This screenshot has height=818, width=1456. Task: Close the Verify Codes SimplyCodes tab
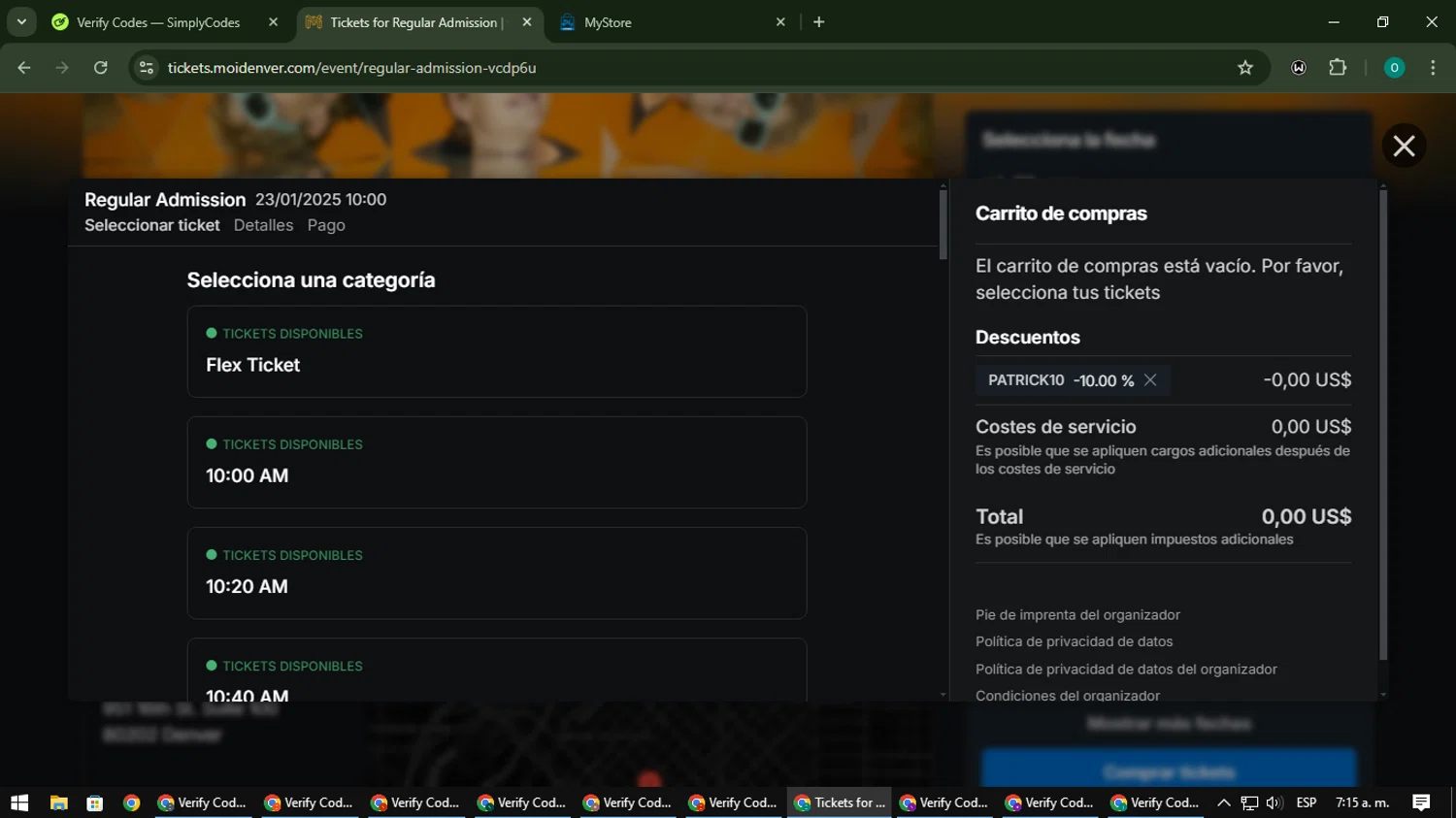273,22
